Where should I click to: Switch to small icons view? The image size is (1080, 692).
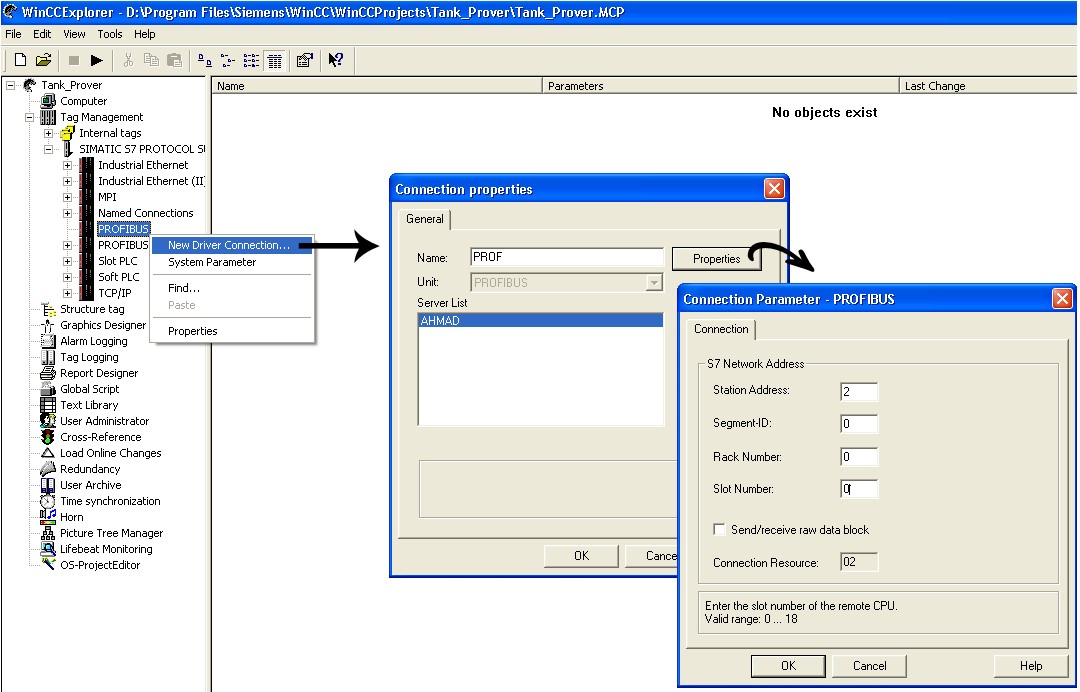pyautogui.click(x=228, y=61)
